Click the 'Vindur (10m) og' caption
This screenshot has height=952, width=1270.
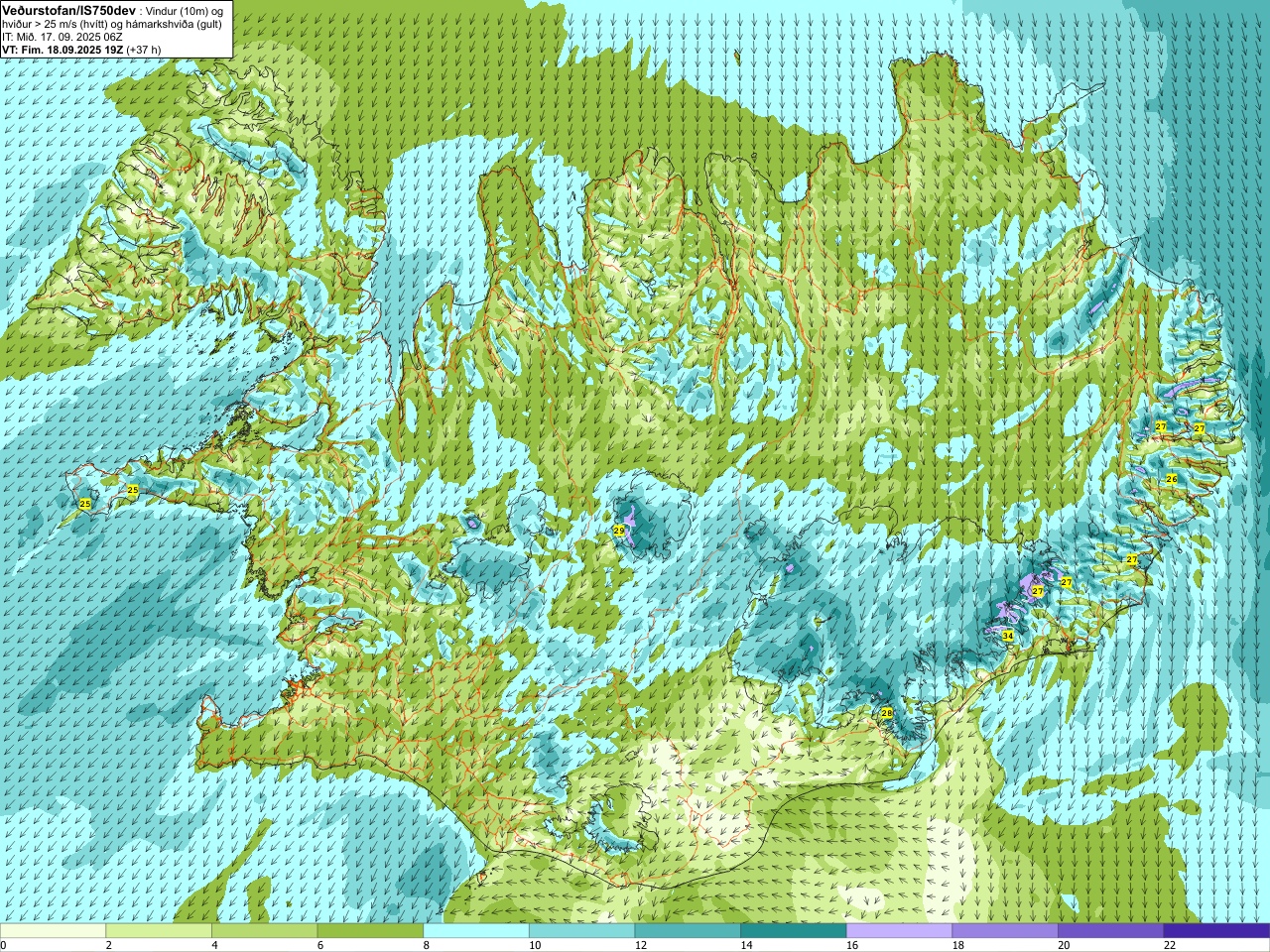(187, 10)
